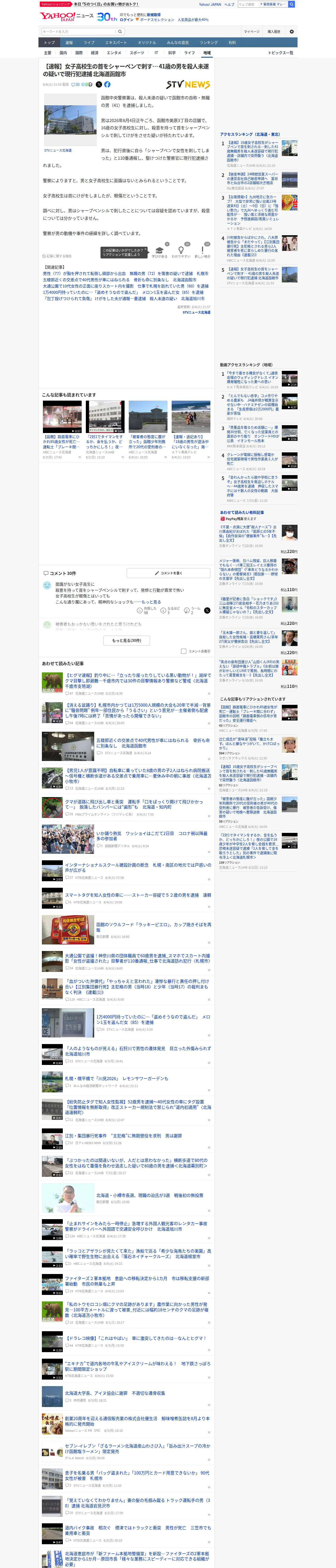Open the マイページ link
Screen dimensions: 336x1568
tap(251, 32)
